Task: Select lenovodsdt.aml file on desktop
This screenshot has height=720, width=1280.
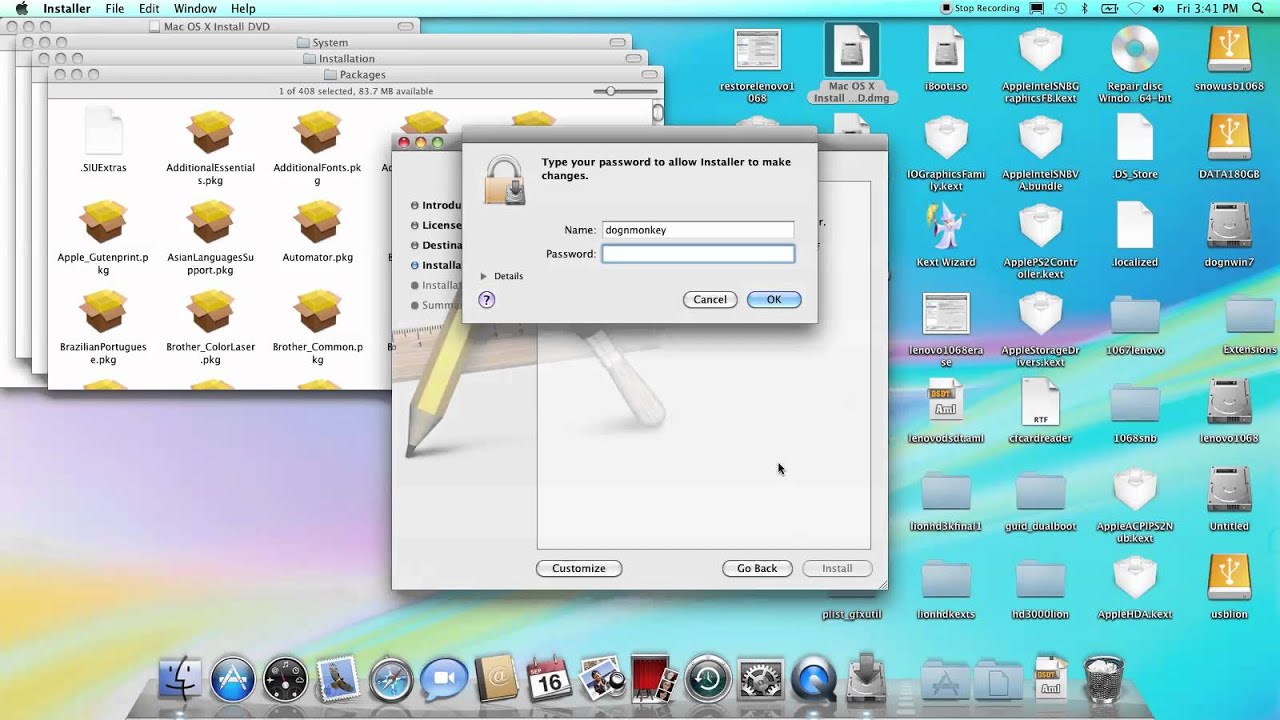Action: pos(945,403)
